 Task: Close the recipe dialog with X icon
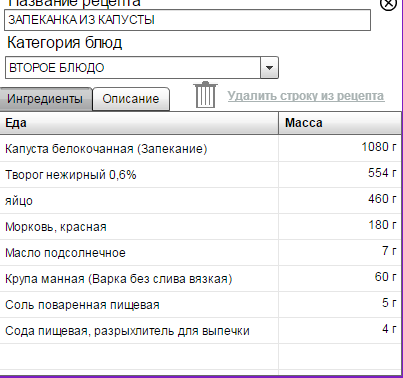pos(389,5)
